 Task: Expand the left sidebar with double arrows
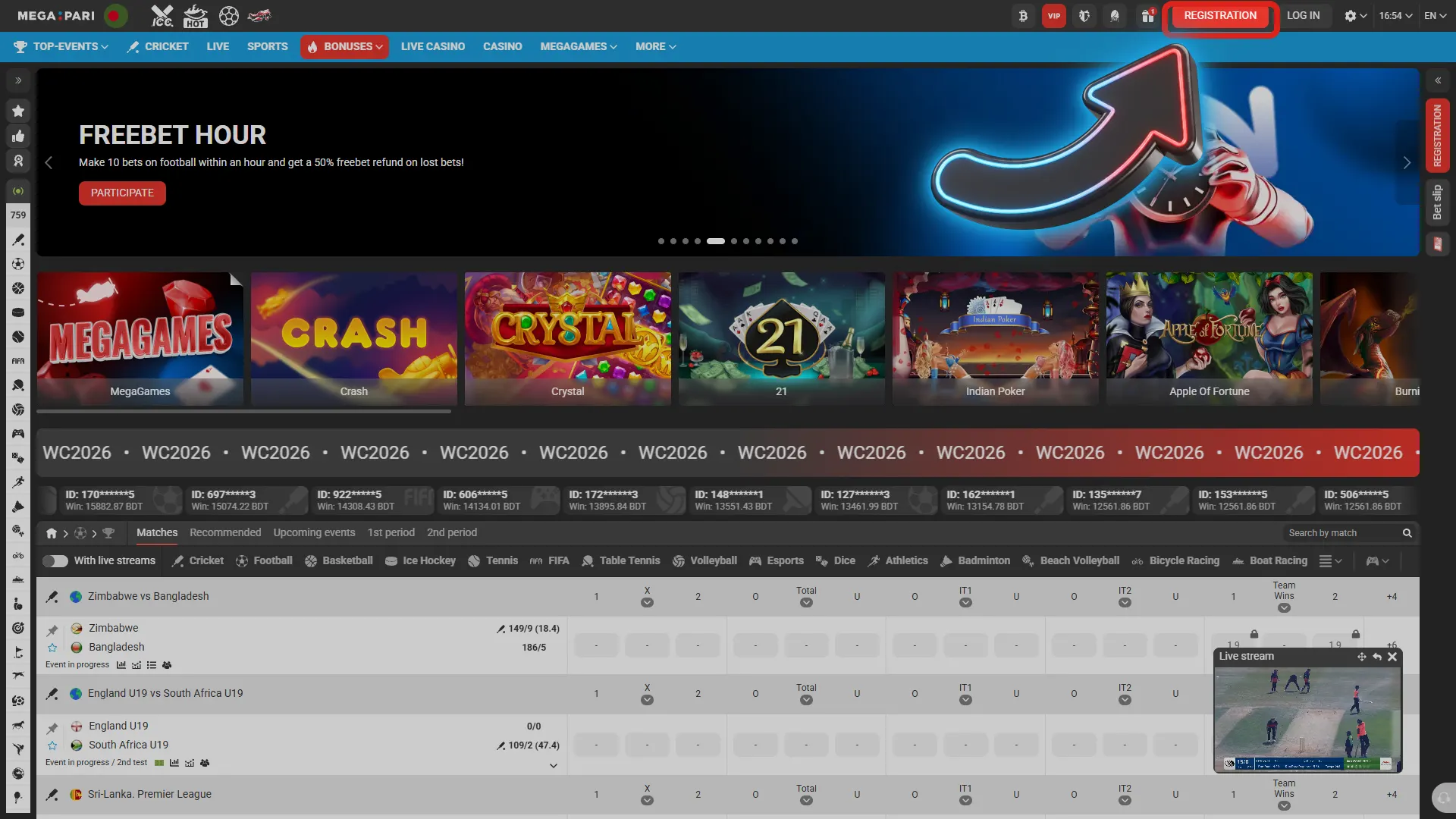tap(18, 80)
